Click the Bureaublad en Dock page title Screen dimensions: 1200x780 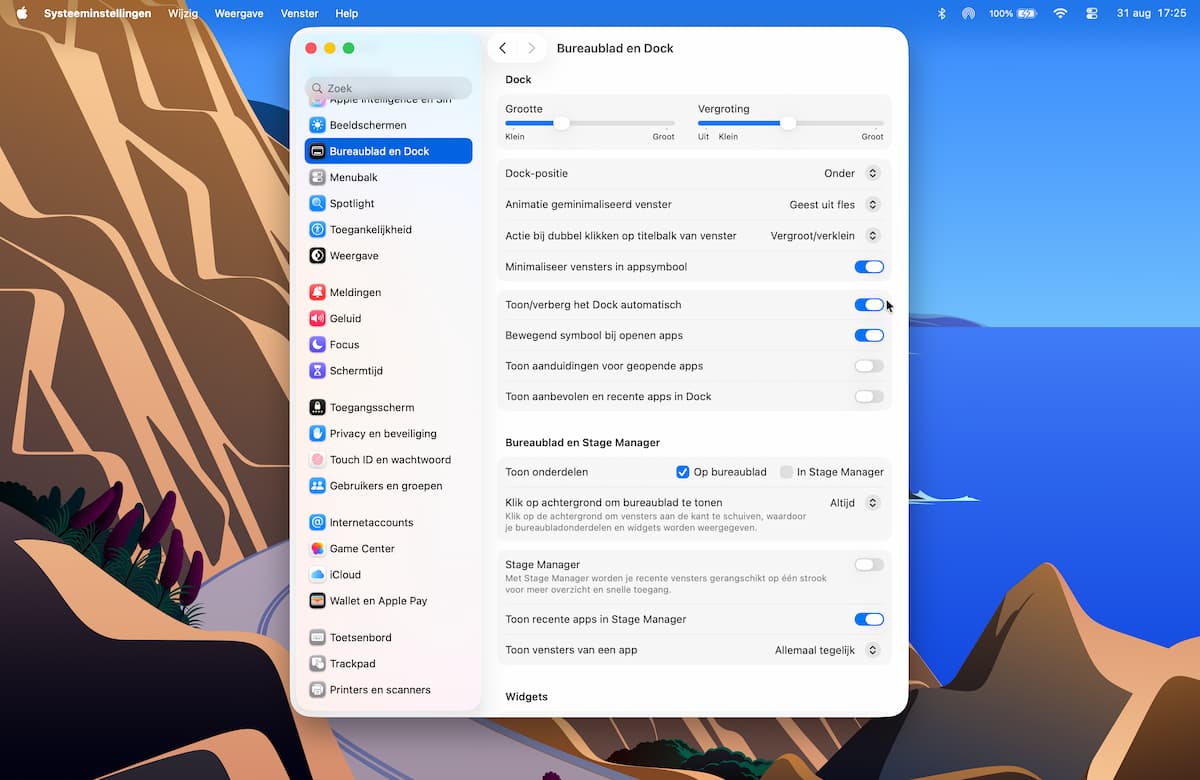click(615, 48)
